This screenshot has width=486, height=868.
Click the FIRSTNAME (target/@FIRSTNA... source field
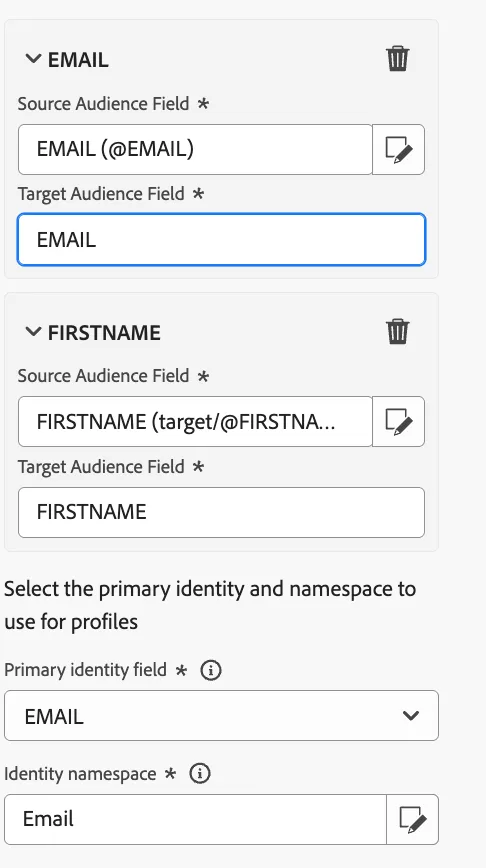pos(195,422)
